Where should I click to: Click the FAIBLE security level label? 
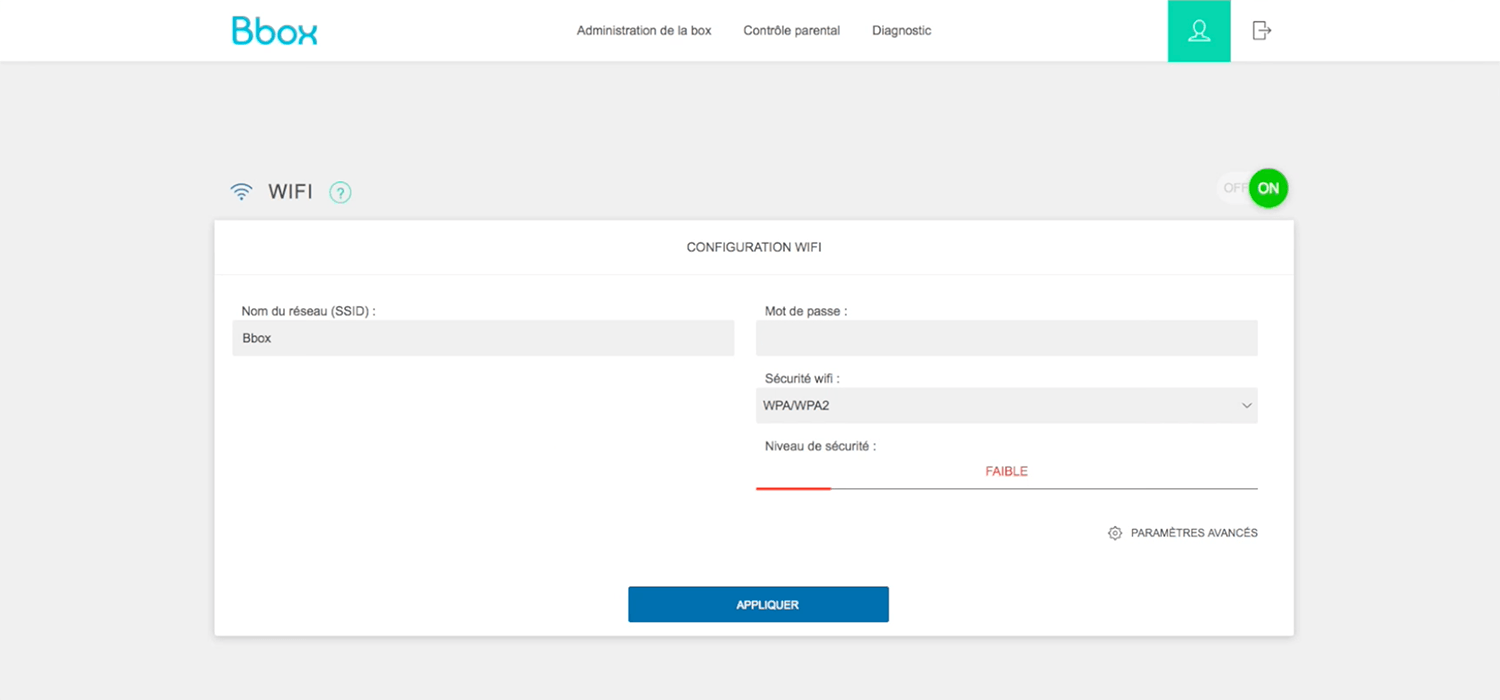pyautogui.click(x=1006, y=471)
